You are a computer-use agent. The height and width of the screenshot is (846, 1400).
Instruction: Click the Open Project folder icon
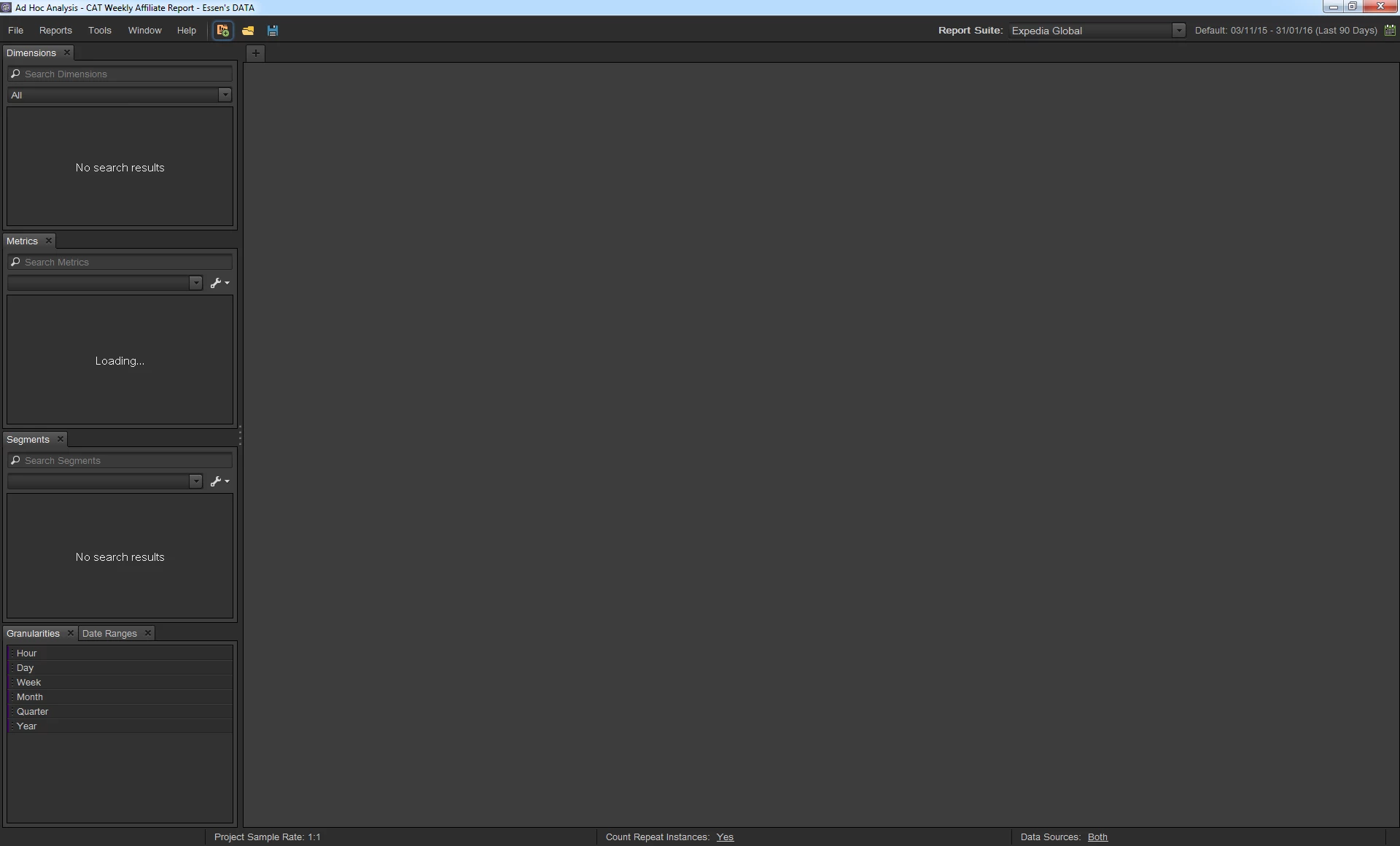point(248,31)
